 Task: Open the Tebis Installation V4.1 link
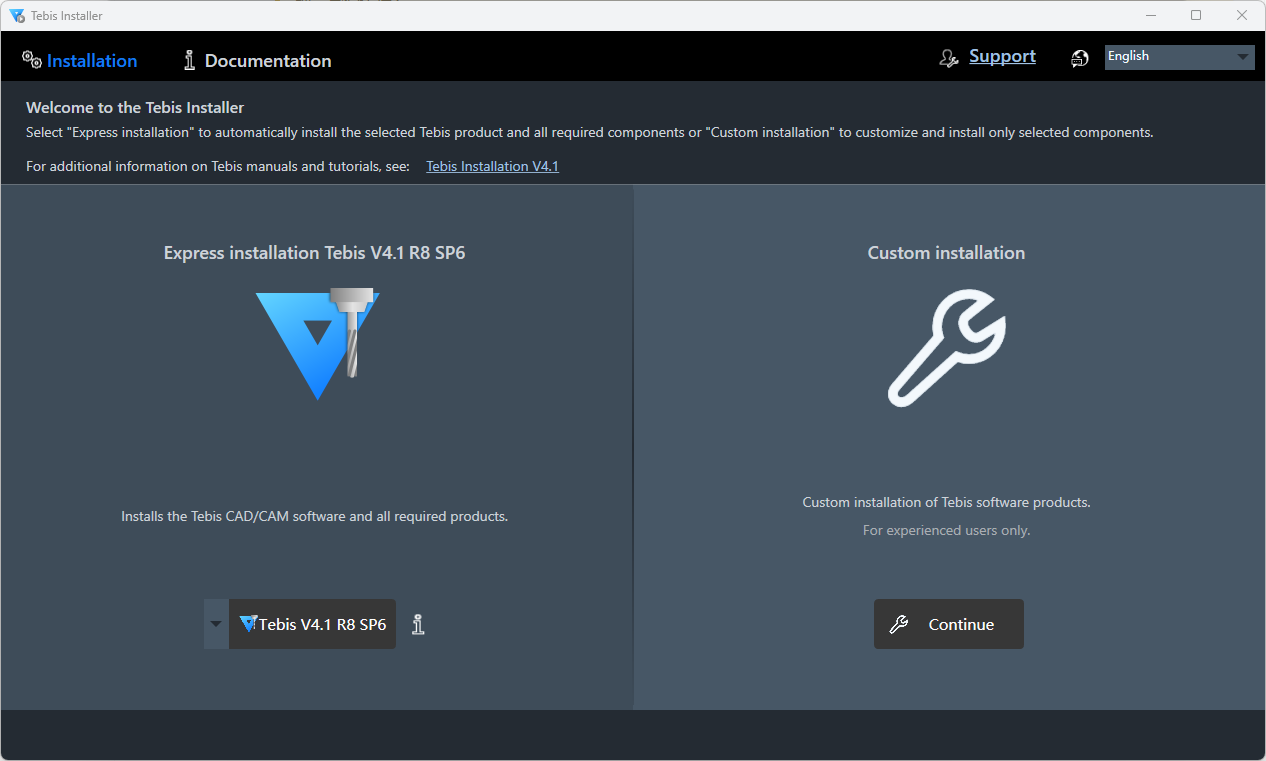pos(492,166)
